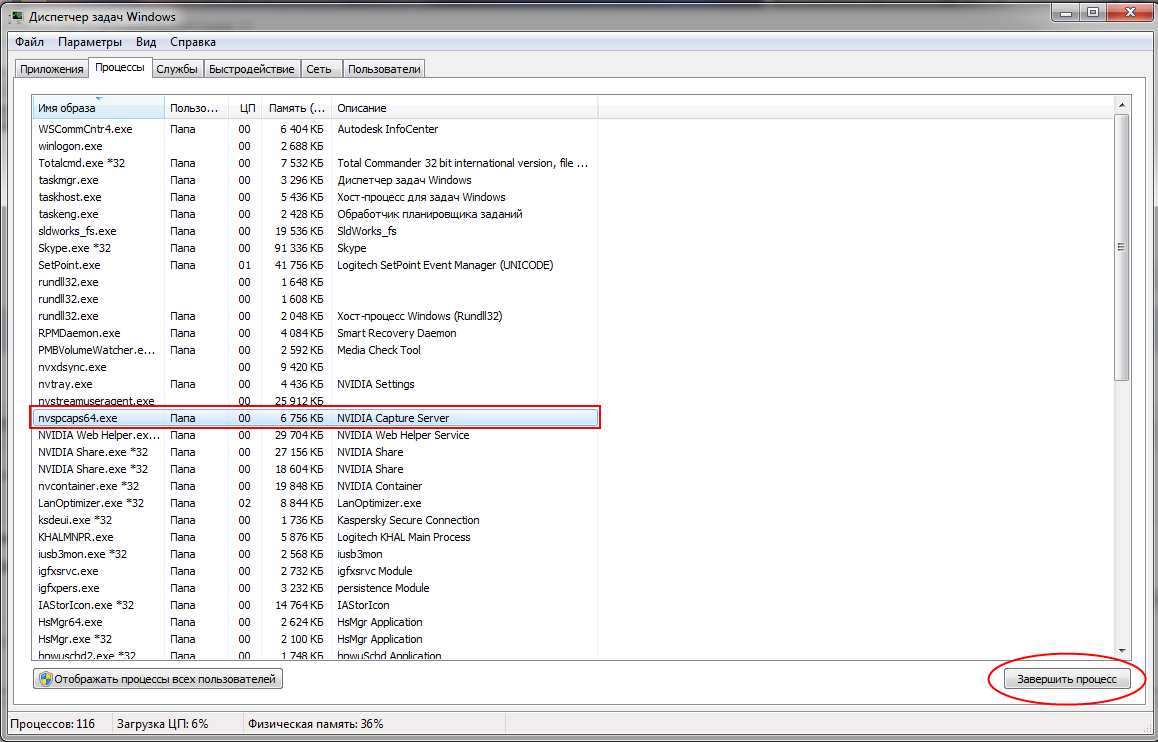Select the igfxpers.exe process row
Image resolution: width=1158 pixels, height=742 pixels.
tap(315, 588)
